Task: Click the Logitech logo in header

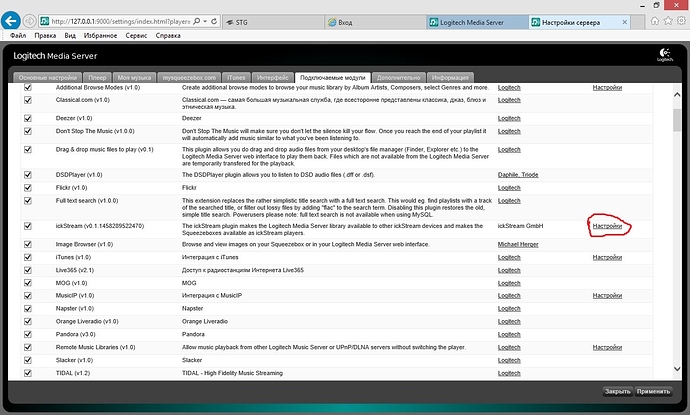Action: tap(665, 55)
